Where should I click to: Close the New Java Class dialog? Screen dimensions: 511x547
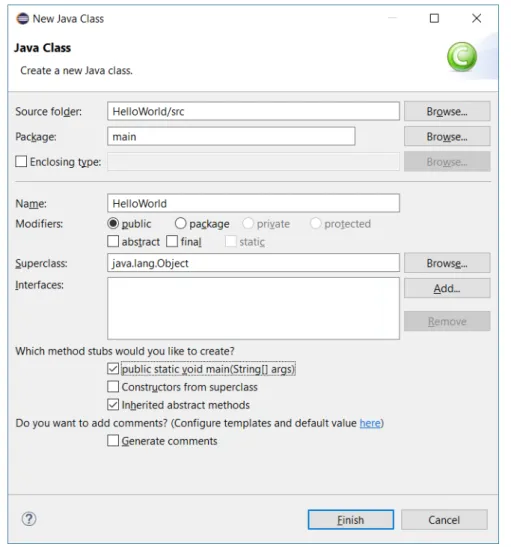point(476,18)
